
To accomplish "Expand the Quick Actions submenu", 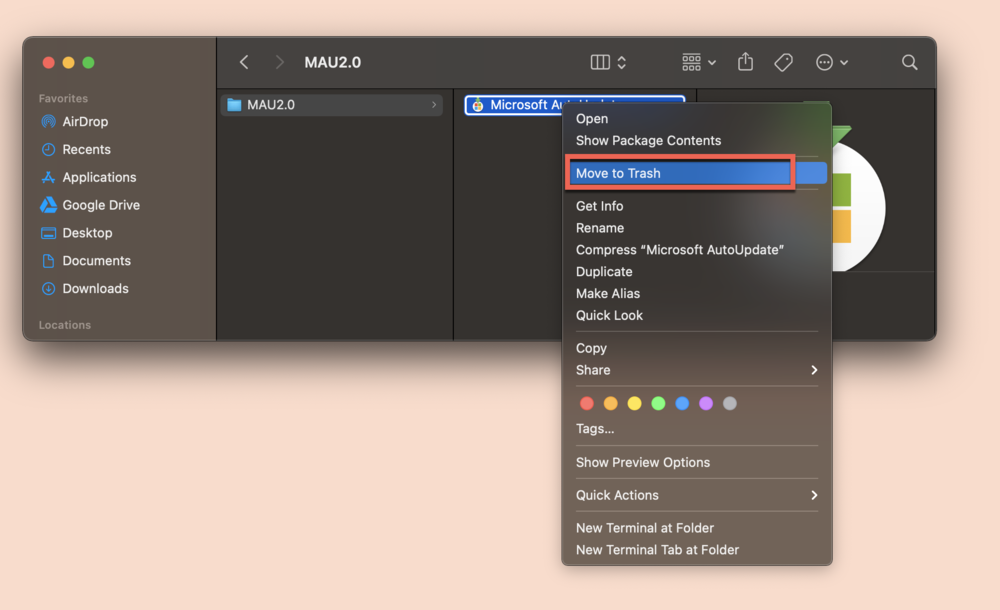I will [696, 495].
